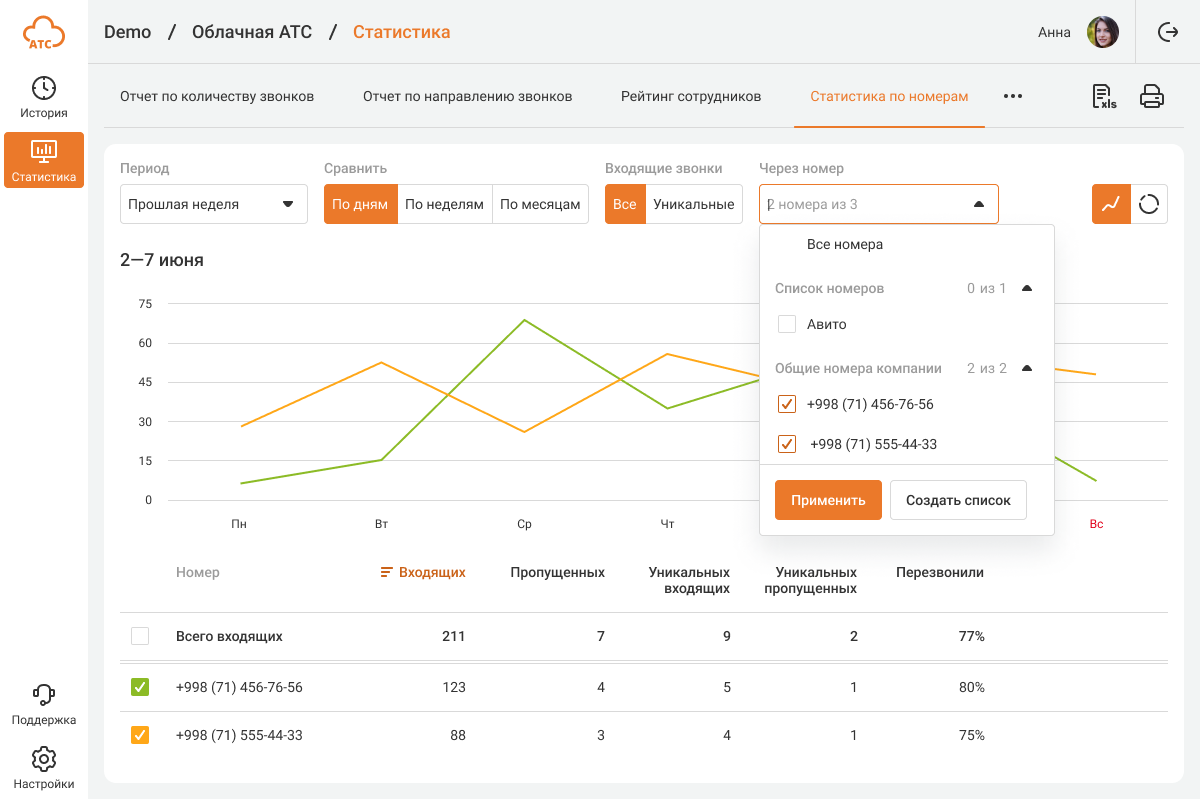Open the Рейтинг сотрудников tab
Screen dimensions: 1200x799
(690, 97)
